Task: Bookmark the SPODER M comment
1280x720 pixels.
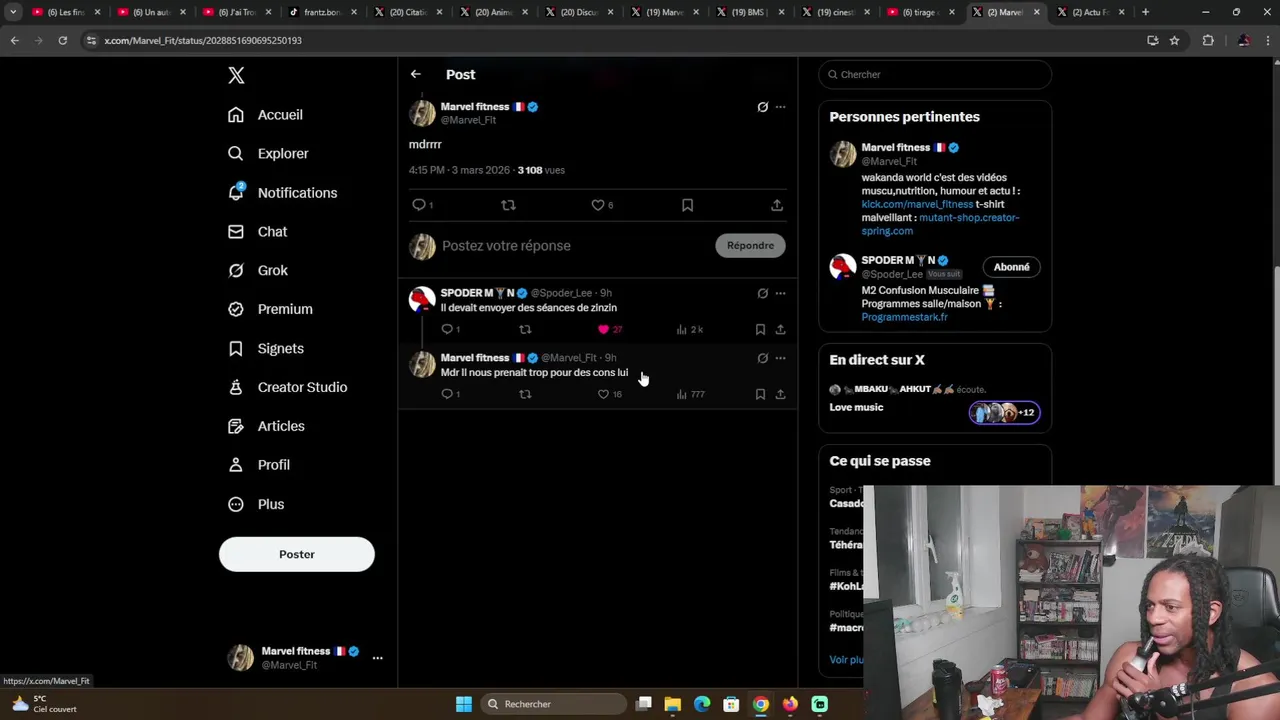Action: coord(760,329)
